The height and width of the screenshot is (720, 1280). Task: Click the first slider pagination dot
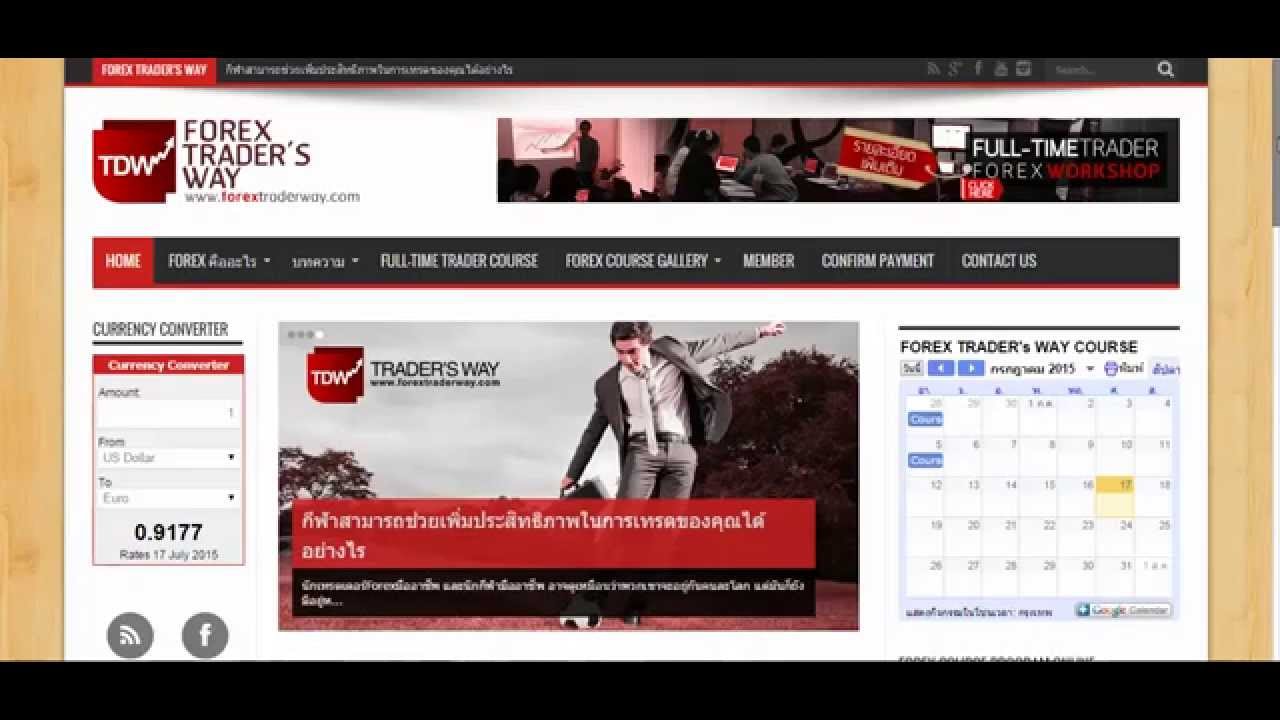pos(291,335)
